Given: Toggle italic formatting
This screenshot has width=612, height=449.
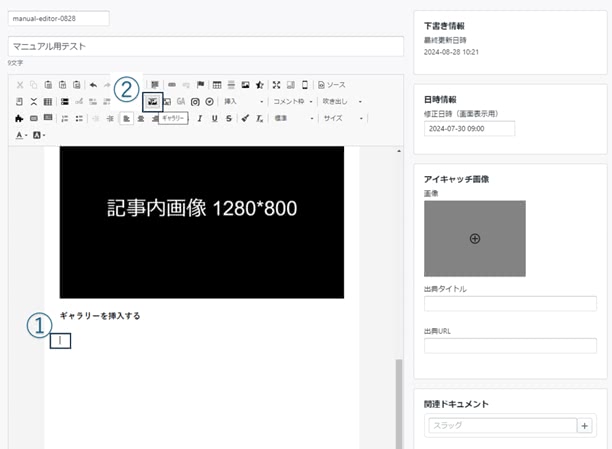Looking at the screenshot, I should pos(200,118).
